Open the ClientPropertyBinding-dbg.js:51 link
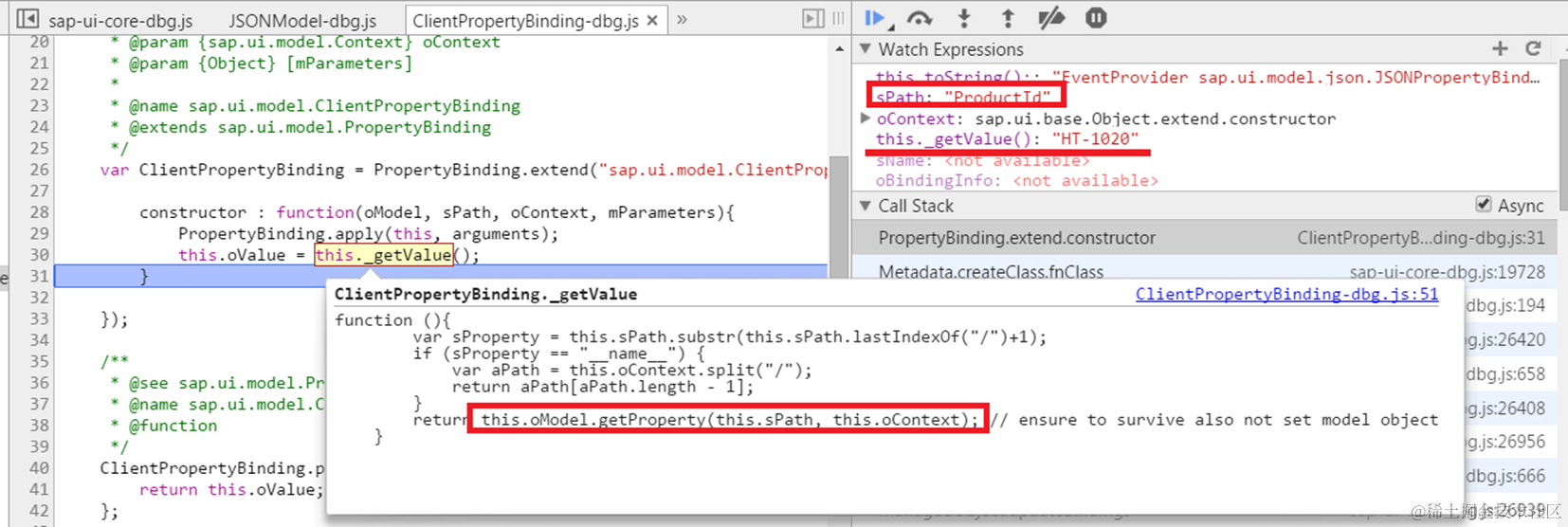 click(x=1286, y=294)
